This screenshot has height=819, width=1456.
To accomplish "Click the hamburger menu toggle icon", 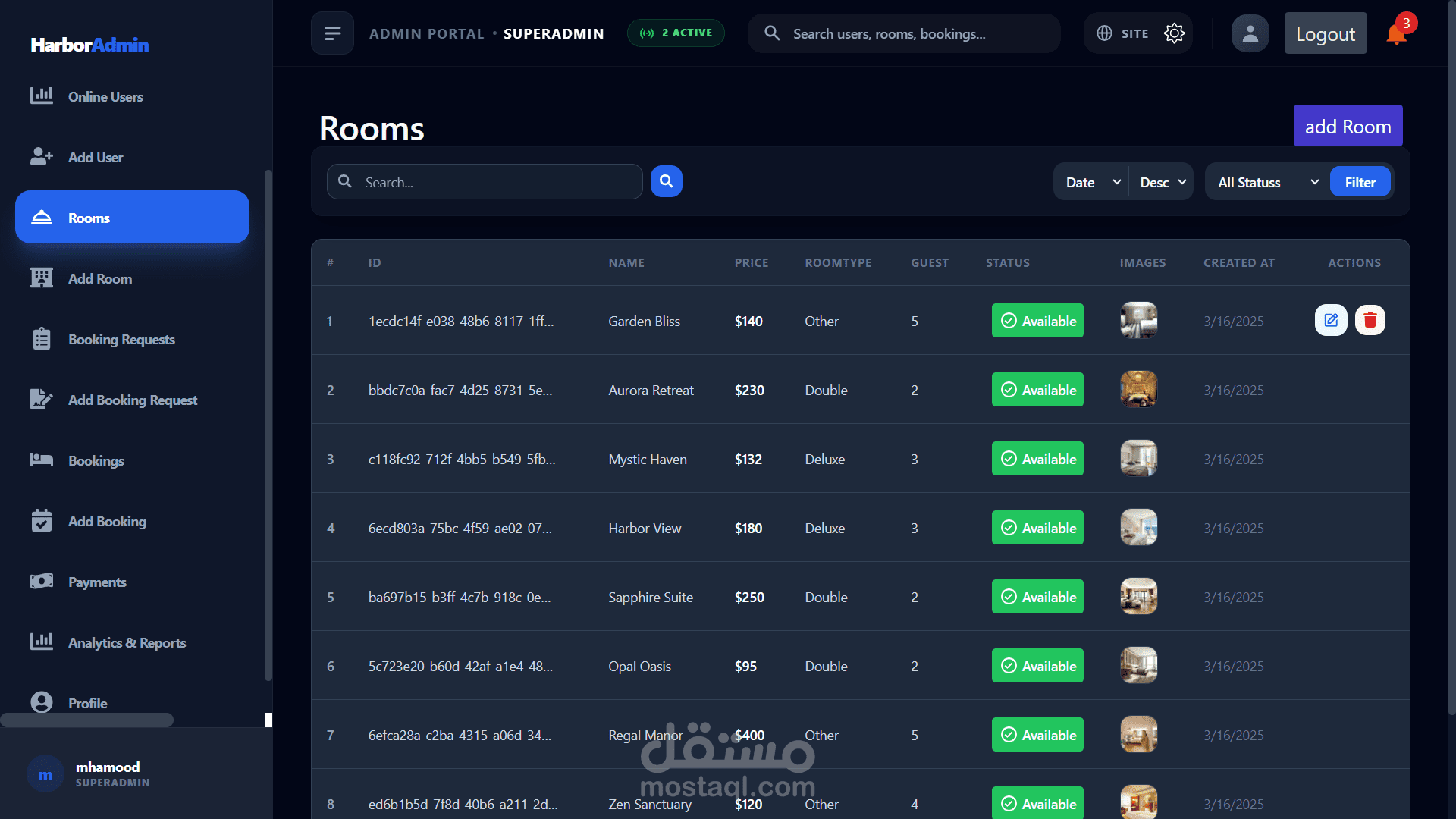I will point(332,33).
